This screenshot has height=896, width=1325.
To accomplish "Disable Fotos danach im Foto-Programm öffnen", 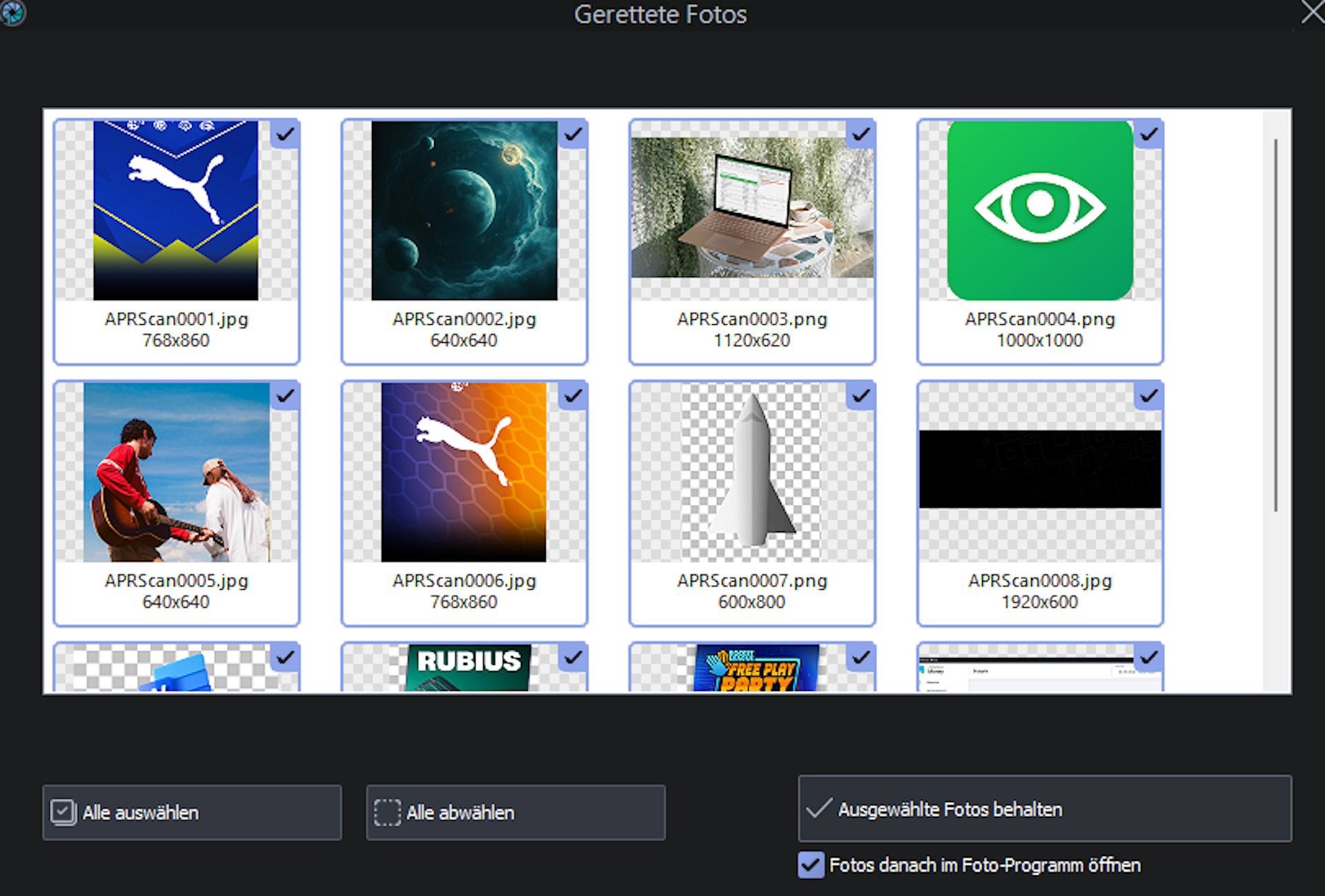I will pos(811,865).
